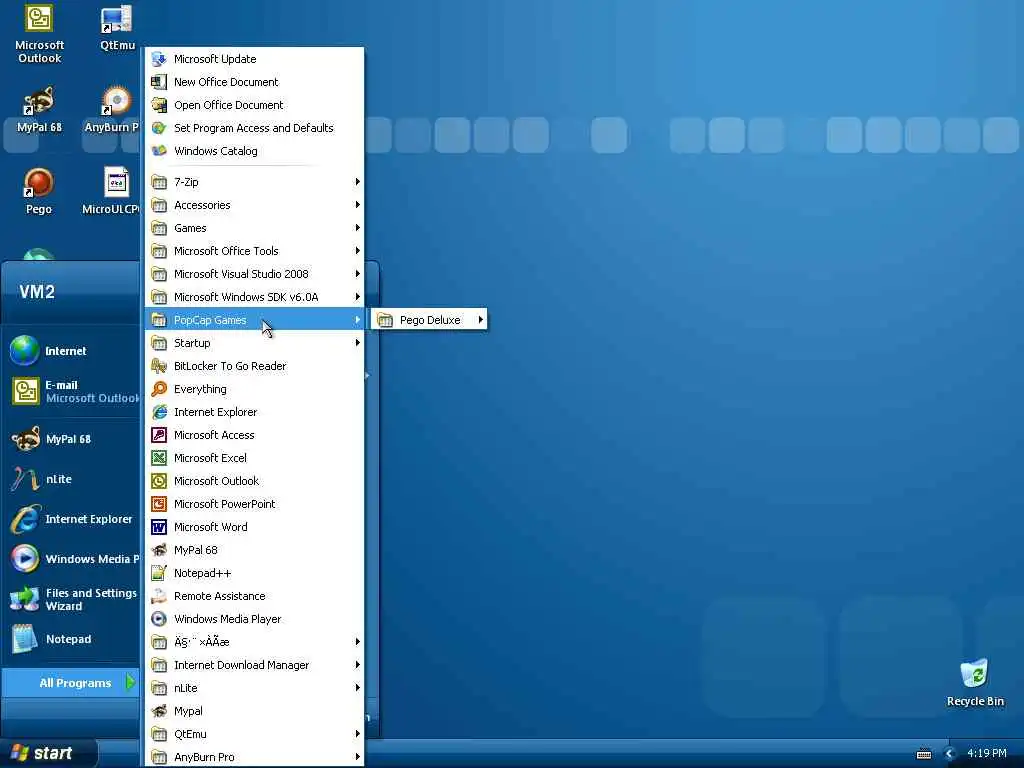
Task: Click nLite icon in Start menu left pane
Action: [x=25, y=479]
